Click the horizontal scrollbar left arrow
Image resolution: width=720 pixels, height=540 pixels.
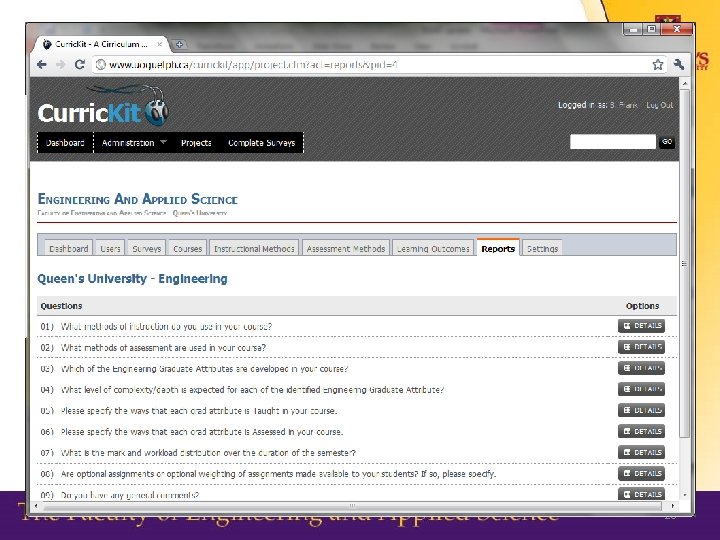(36, 506)
